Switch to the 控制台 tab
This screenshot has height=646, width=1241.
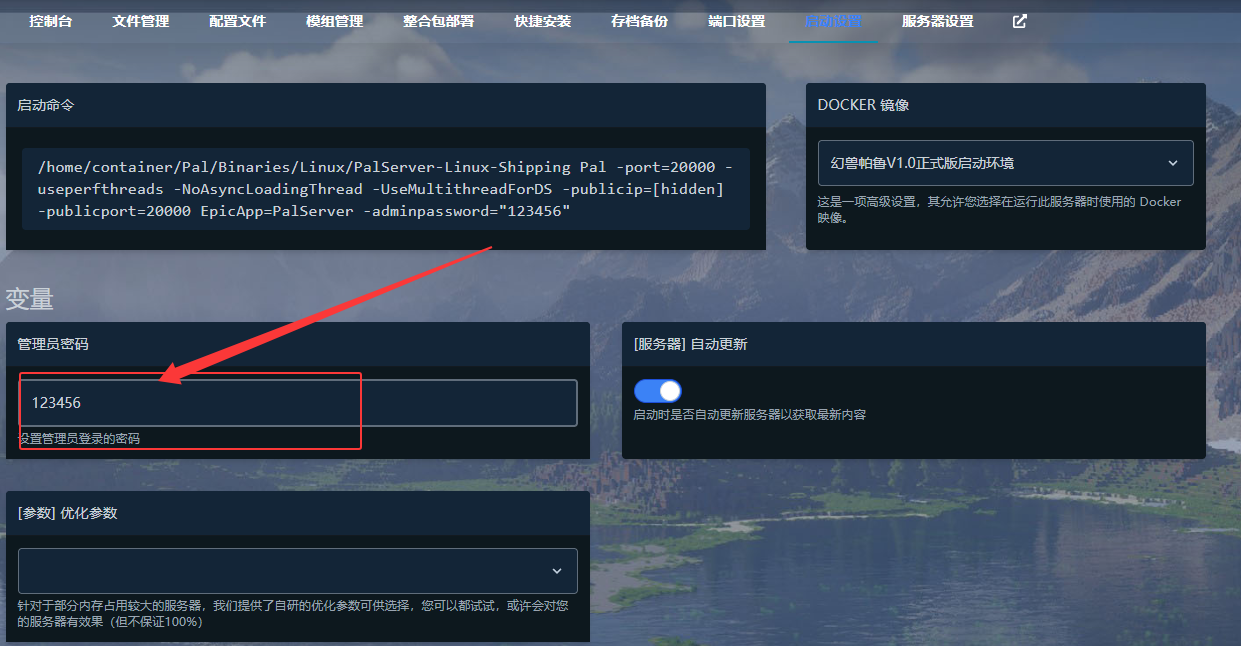point(51,21)
